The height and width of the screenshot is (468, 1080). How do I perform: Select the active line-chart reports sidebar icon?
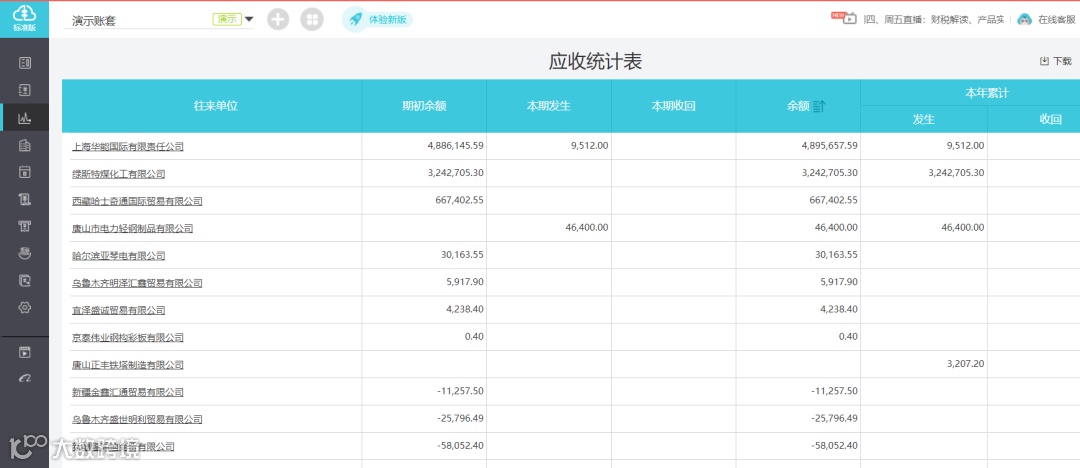[x=25, y=118]
